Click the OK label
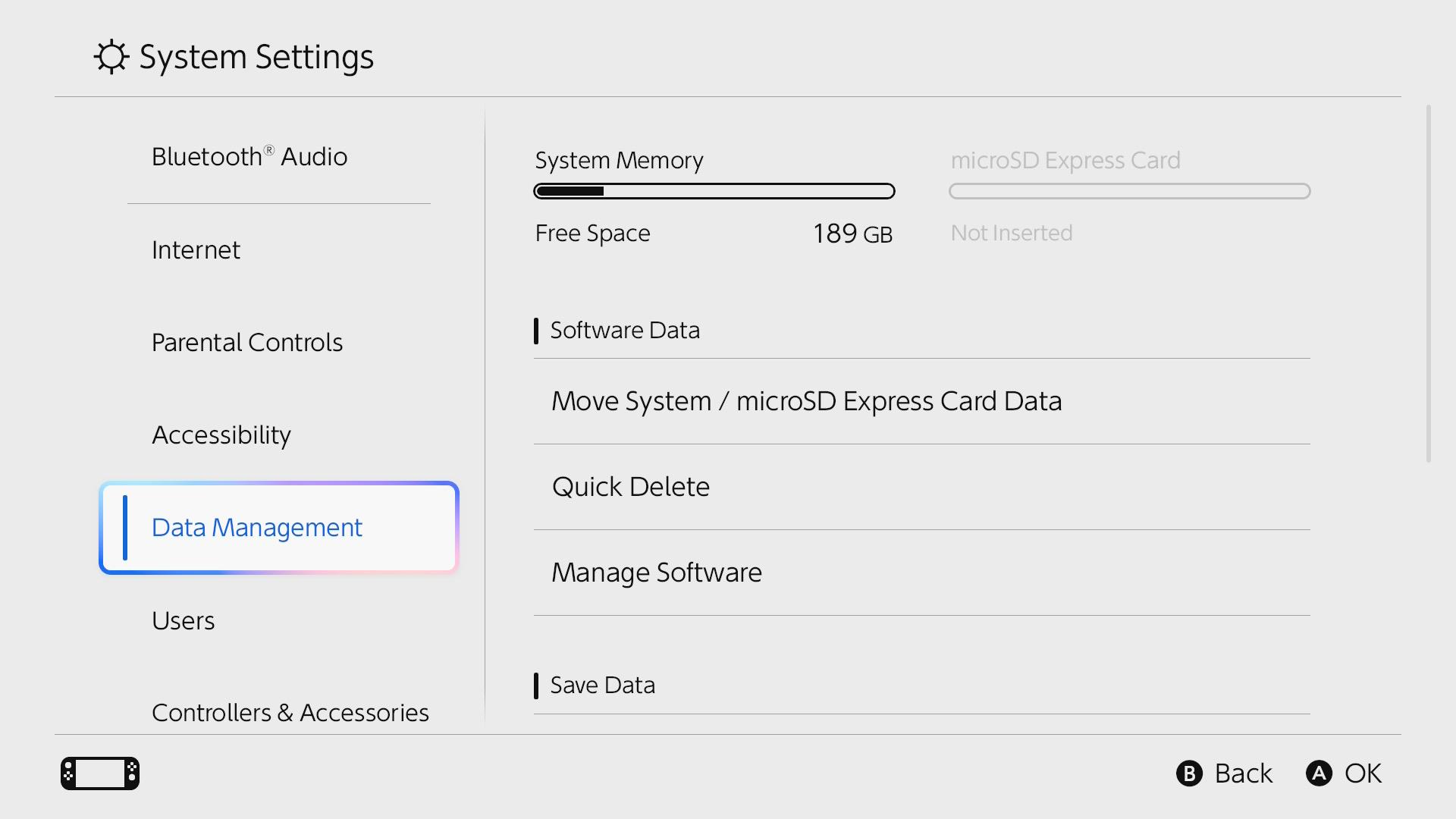 (1363, 773)
